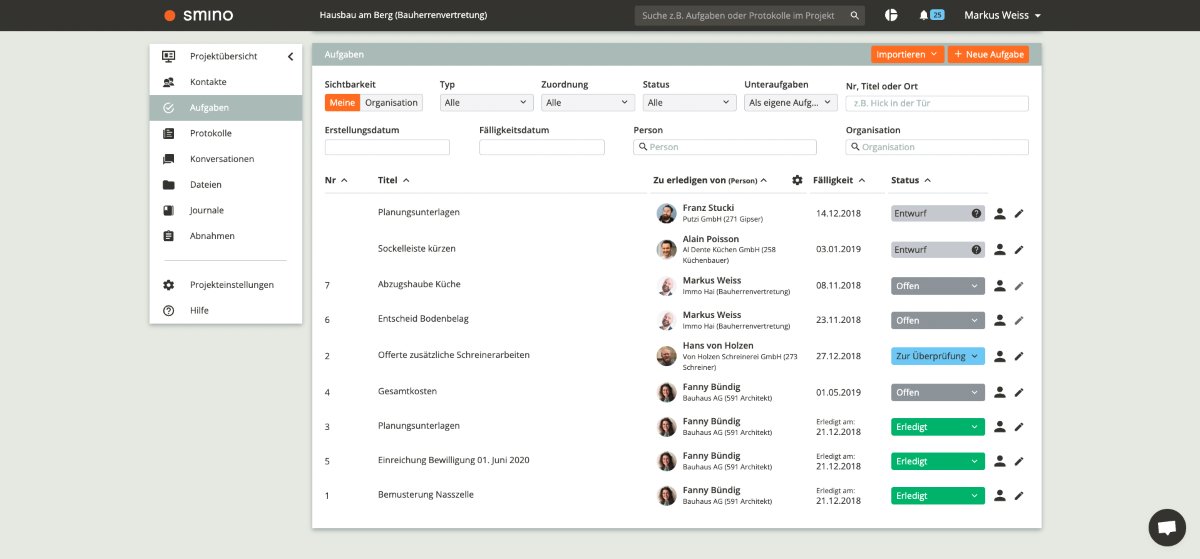Open the Importieren dropdown button
This screenshot has height=559, width=1200.
coord(907,54)
